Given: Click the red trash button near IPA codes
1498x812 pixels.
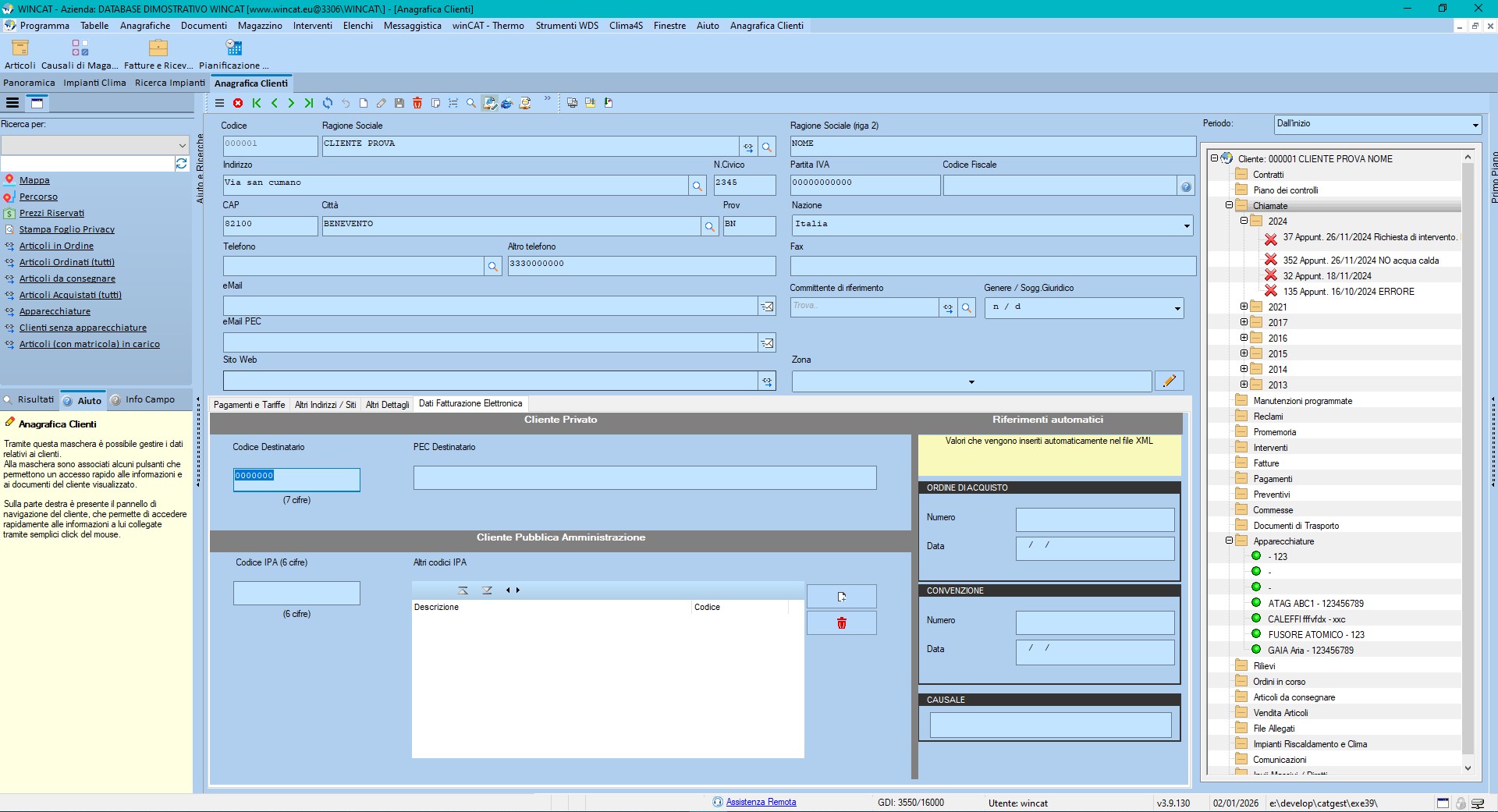Looking at the screenshot, I should point(841,623).
